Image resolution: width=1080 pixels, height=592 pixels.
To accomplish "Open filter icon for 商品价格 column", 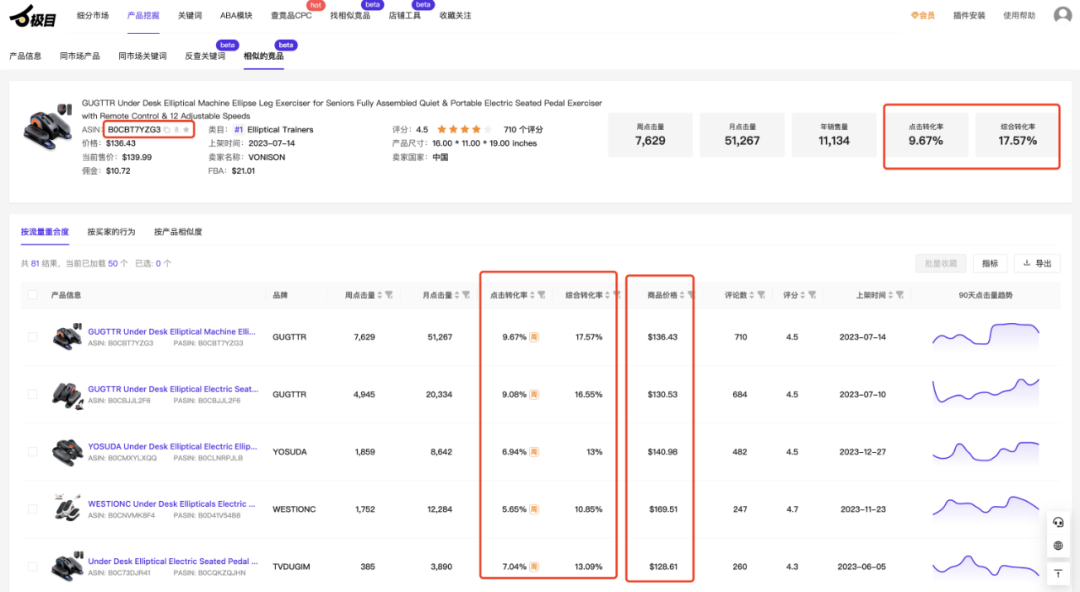I will click(x=690, y=296).
